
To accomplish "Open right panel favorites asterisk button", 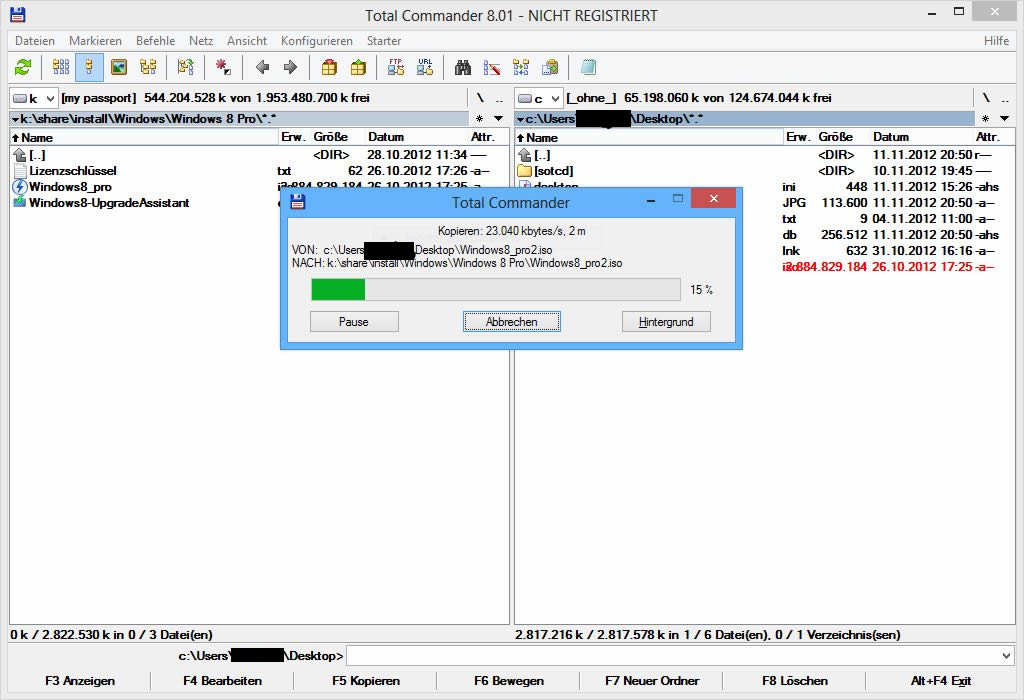I will (x=985, y=119).
